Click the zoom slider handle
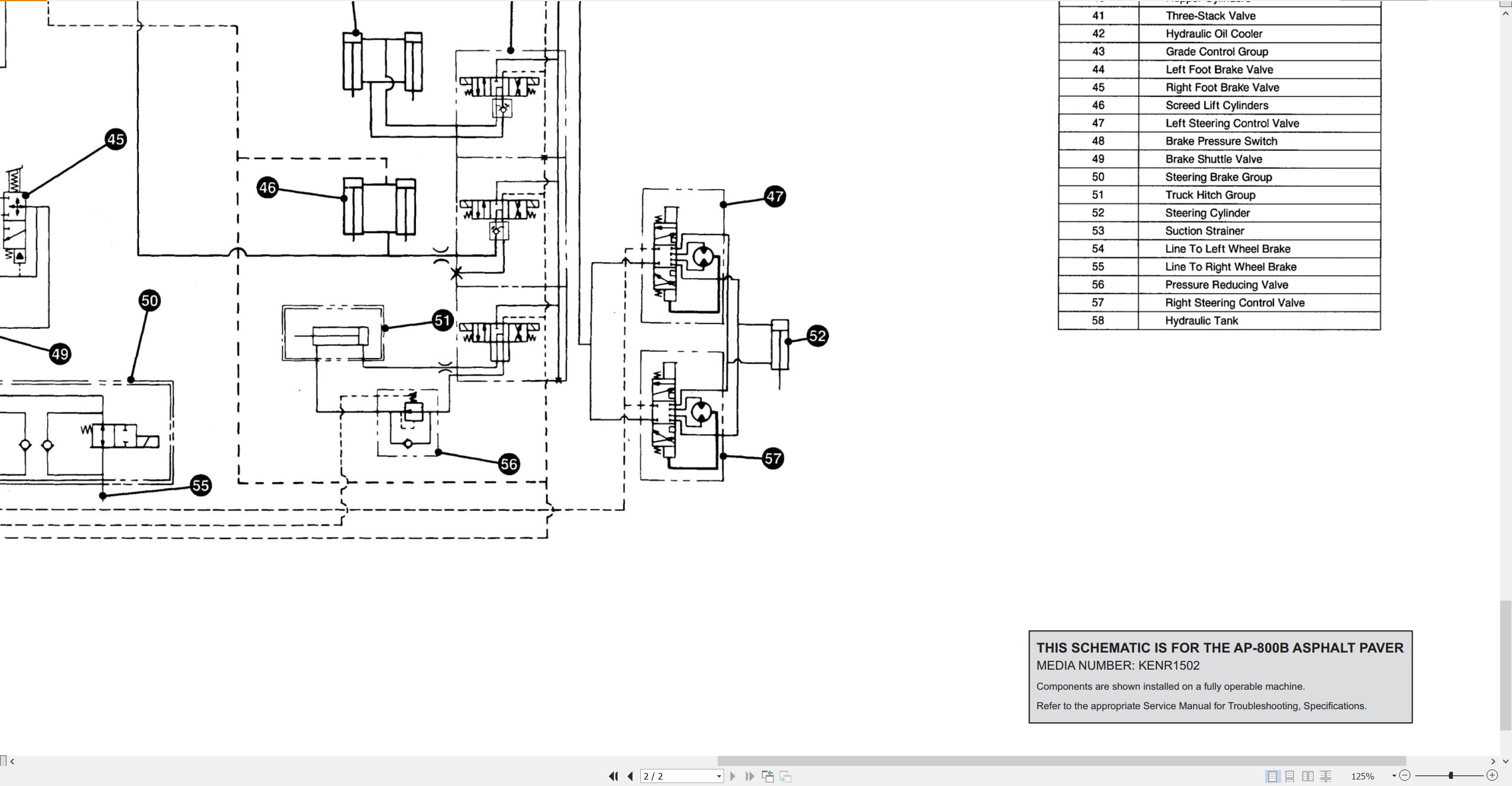1512x786 pixels. pyautogui.click(x=1451, y=775)
